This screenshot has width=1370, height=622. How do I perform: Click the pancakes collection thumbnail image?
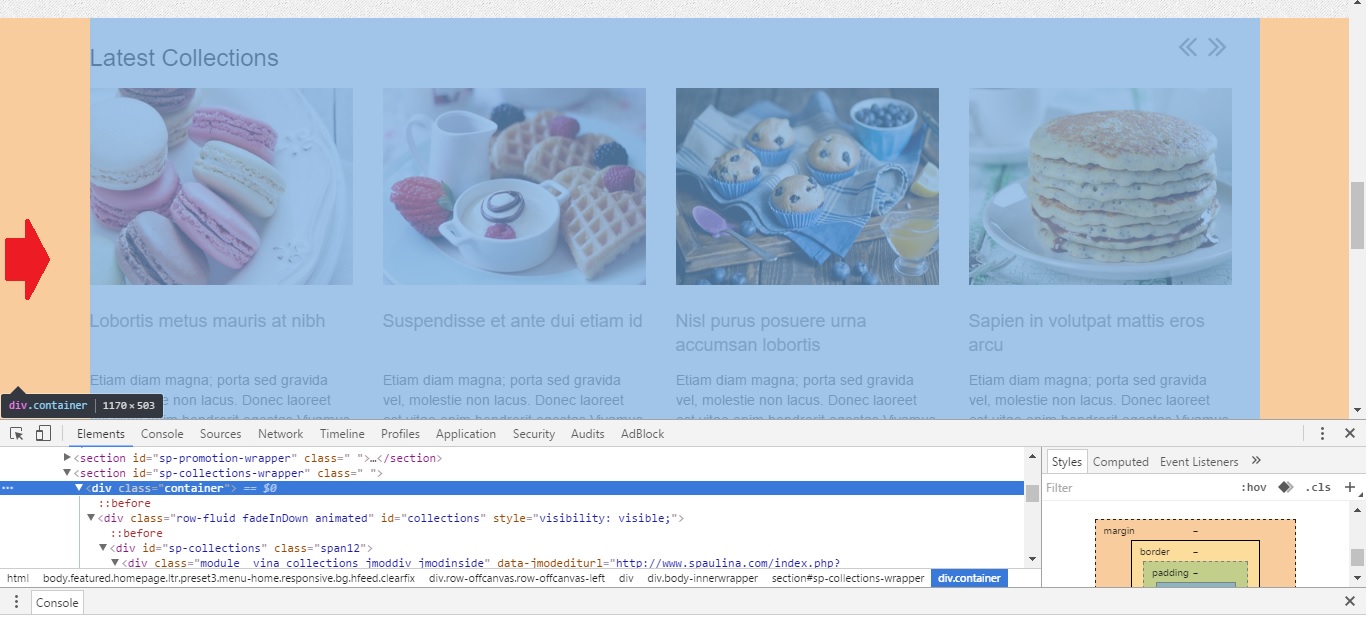click(x=1099, y=185)
